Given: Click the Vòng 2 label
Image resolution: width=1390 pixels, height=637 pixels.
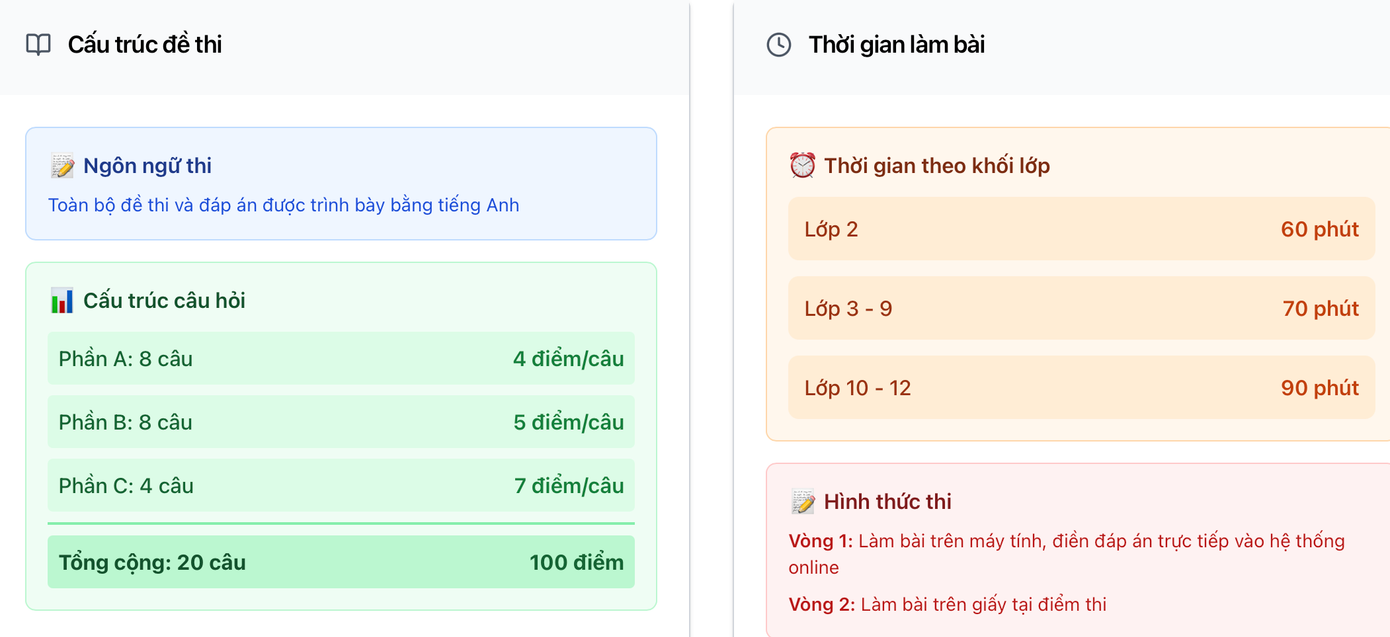Looking at the screenshot, I should (820, 604).
